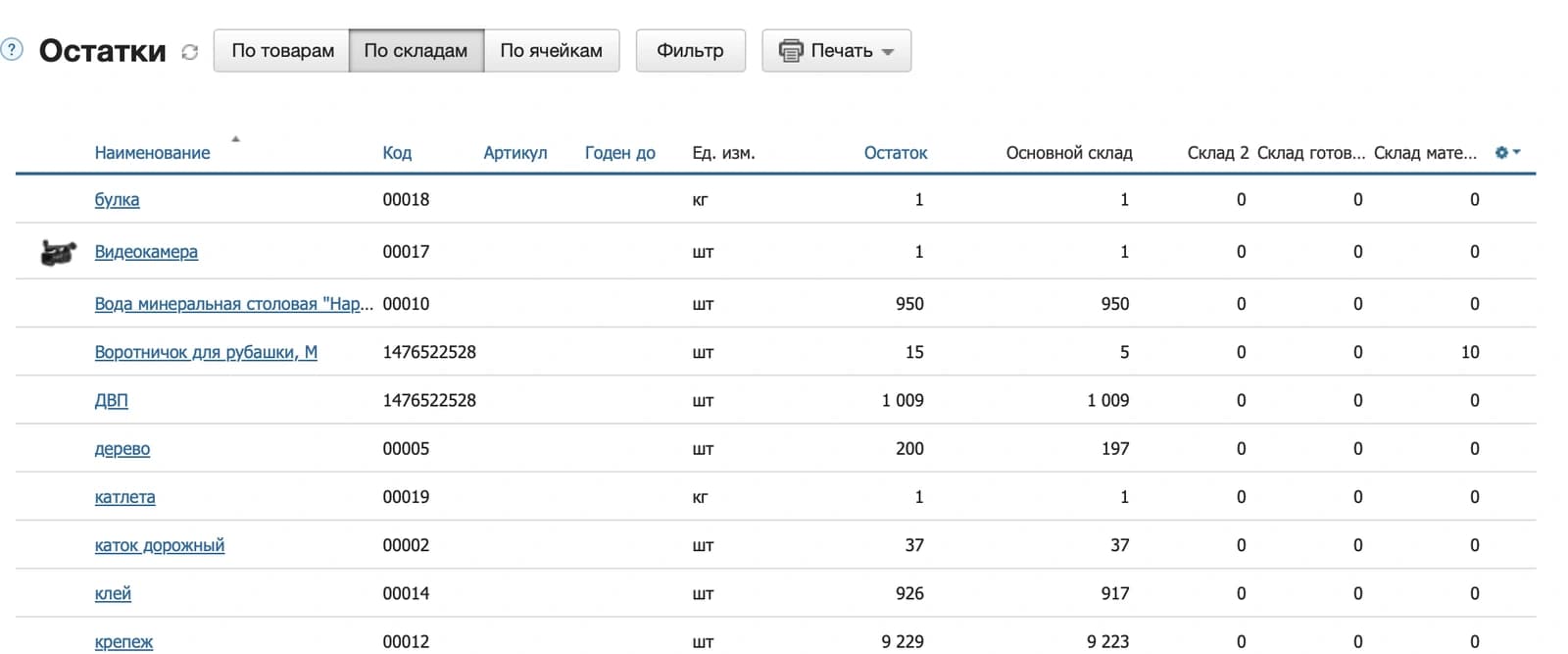Open the клей product link
1568x654 pixels.
pos(113,593)
